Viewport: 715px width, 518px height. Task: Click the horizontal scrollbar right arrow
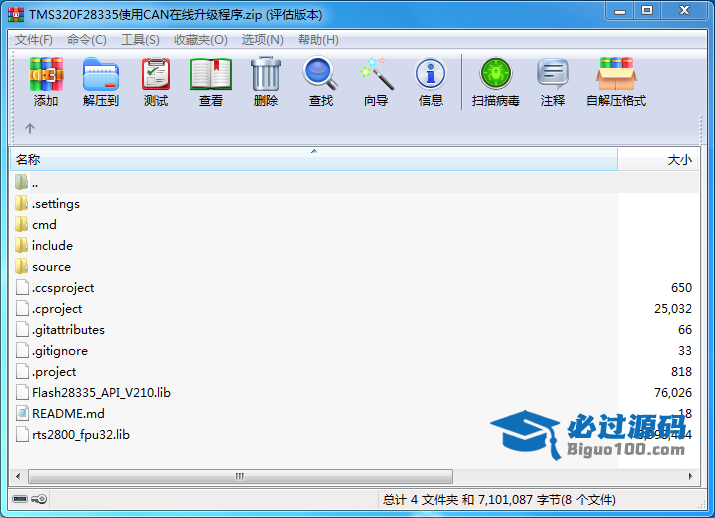[690, 477]
